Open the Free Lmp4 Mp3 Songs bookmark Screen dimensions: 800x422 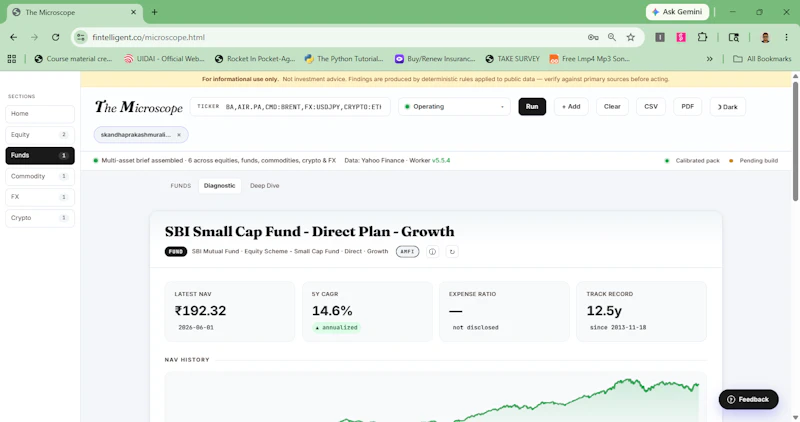[589, 59]
